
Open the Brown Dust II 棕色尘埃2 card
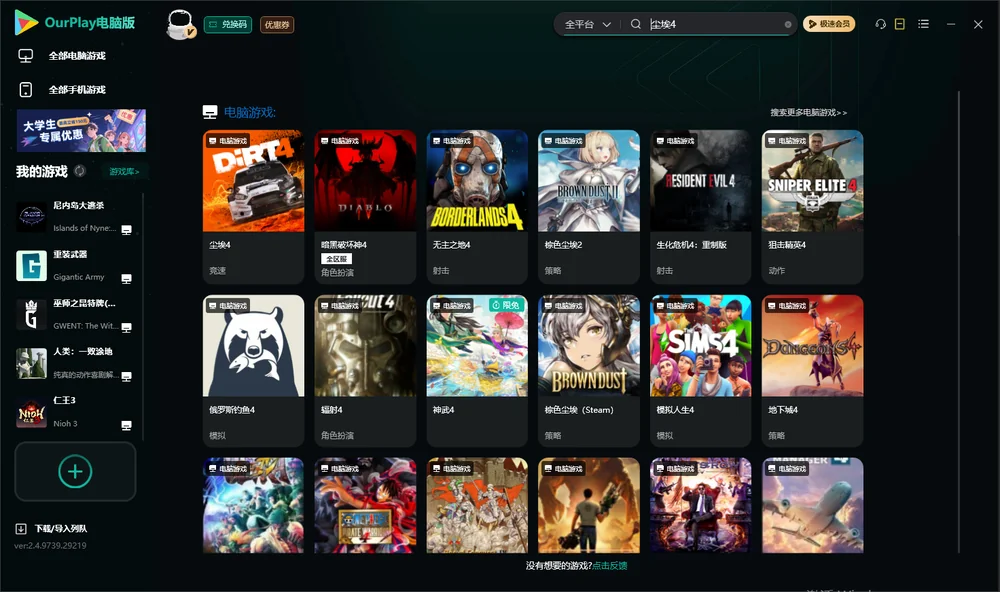pyautogui.click(x=589, y=206)
